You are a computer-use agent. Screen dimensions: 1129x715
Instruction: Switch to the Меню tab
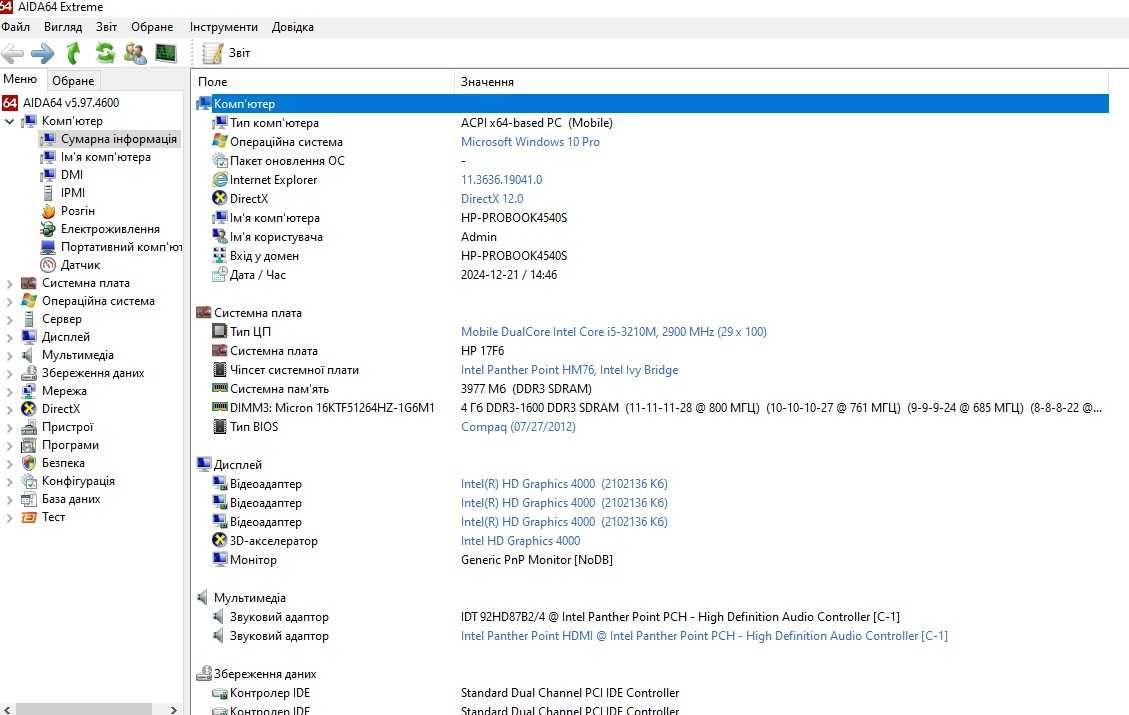pyautogui.click(x=20, y=79)
